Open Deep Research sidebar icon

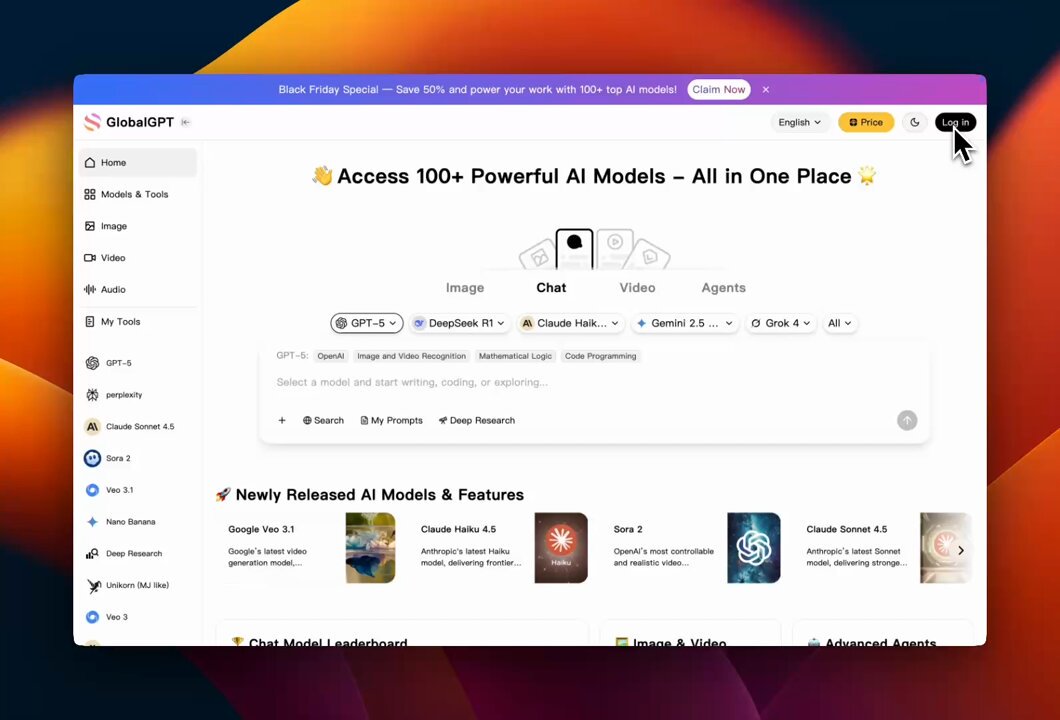coord(93,554)
